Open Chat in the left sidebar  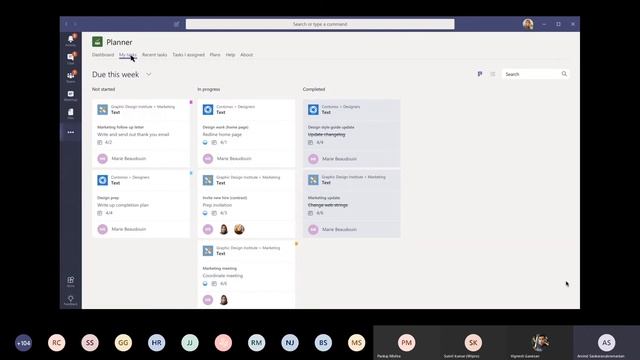(71, 58)
